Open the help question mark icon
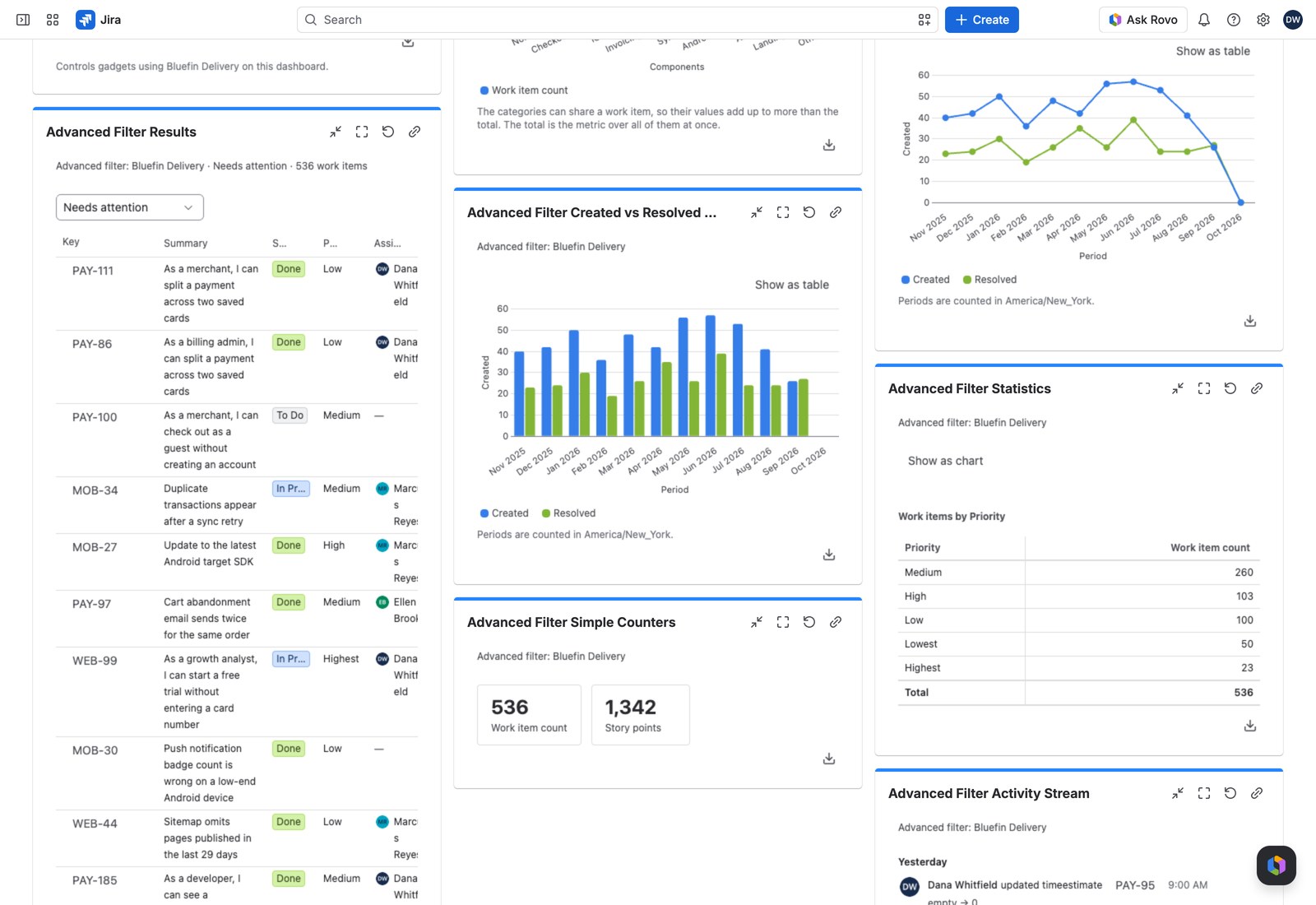1316x905 pixels. [x=1234, y=20]
